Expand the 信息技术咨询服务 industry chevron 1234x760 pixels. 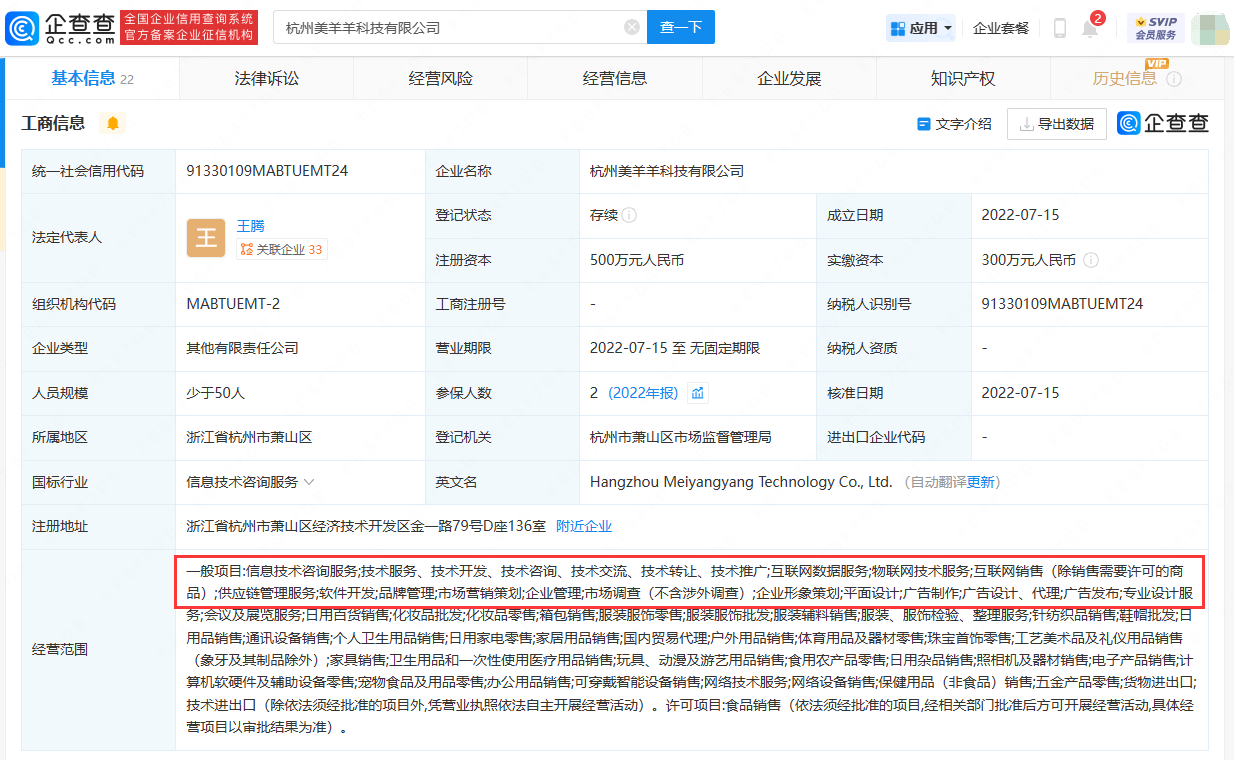pyautogui.click(x=309, y=482)
